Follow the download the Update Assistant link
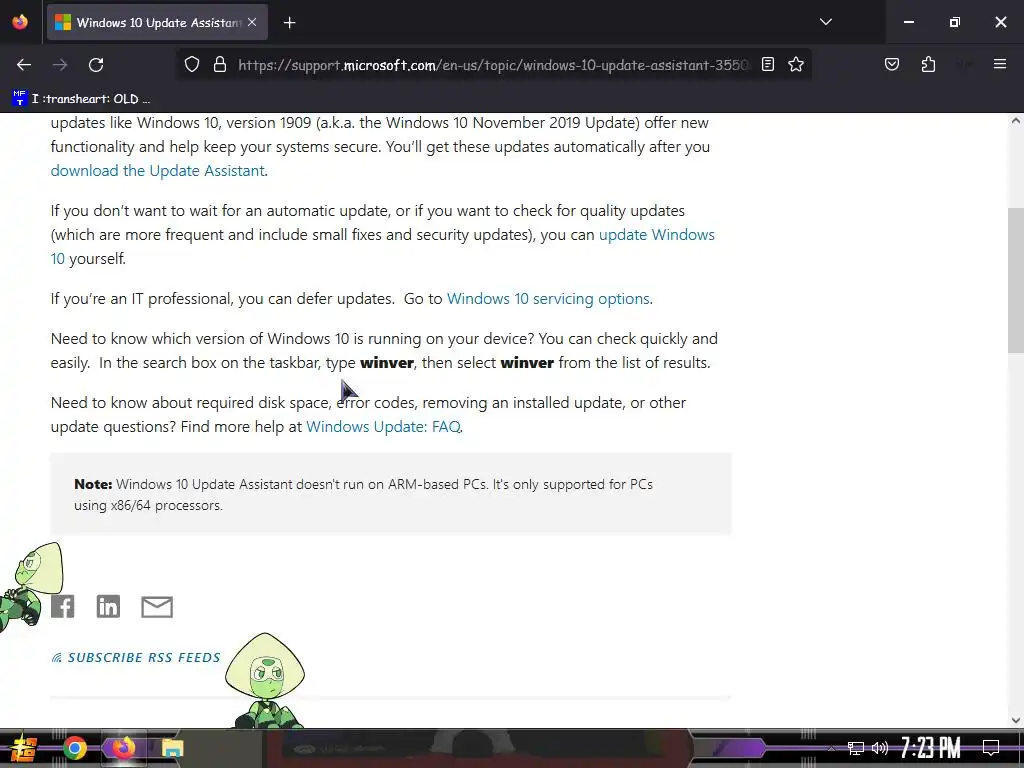 click(x=157, y=170)
